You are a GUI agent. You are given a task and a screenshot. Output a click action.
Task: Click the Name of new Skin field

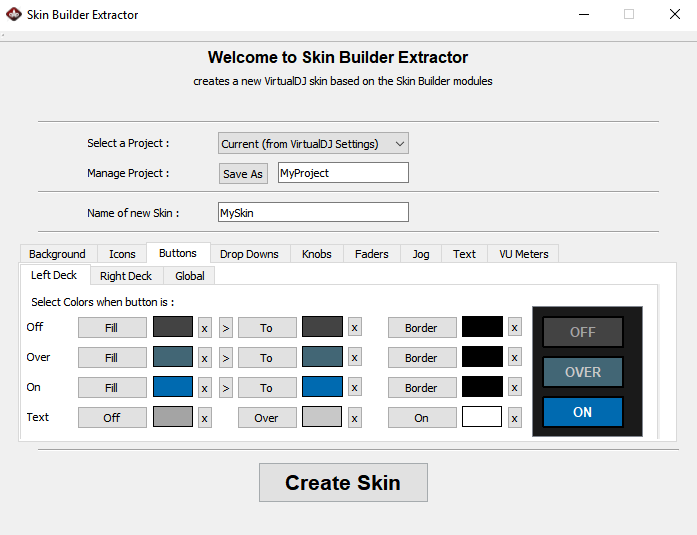tap(313, 212)
